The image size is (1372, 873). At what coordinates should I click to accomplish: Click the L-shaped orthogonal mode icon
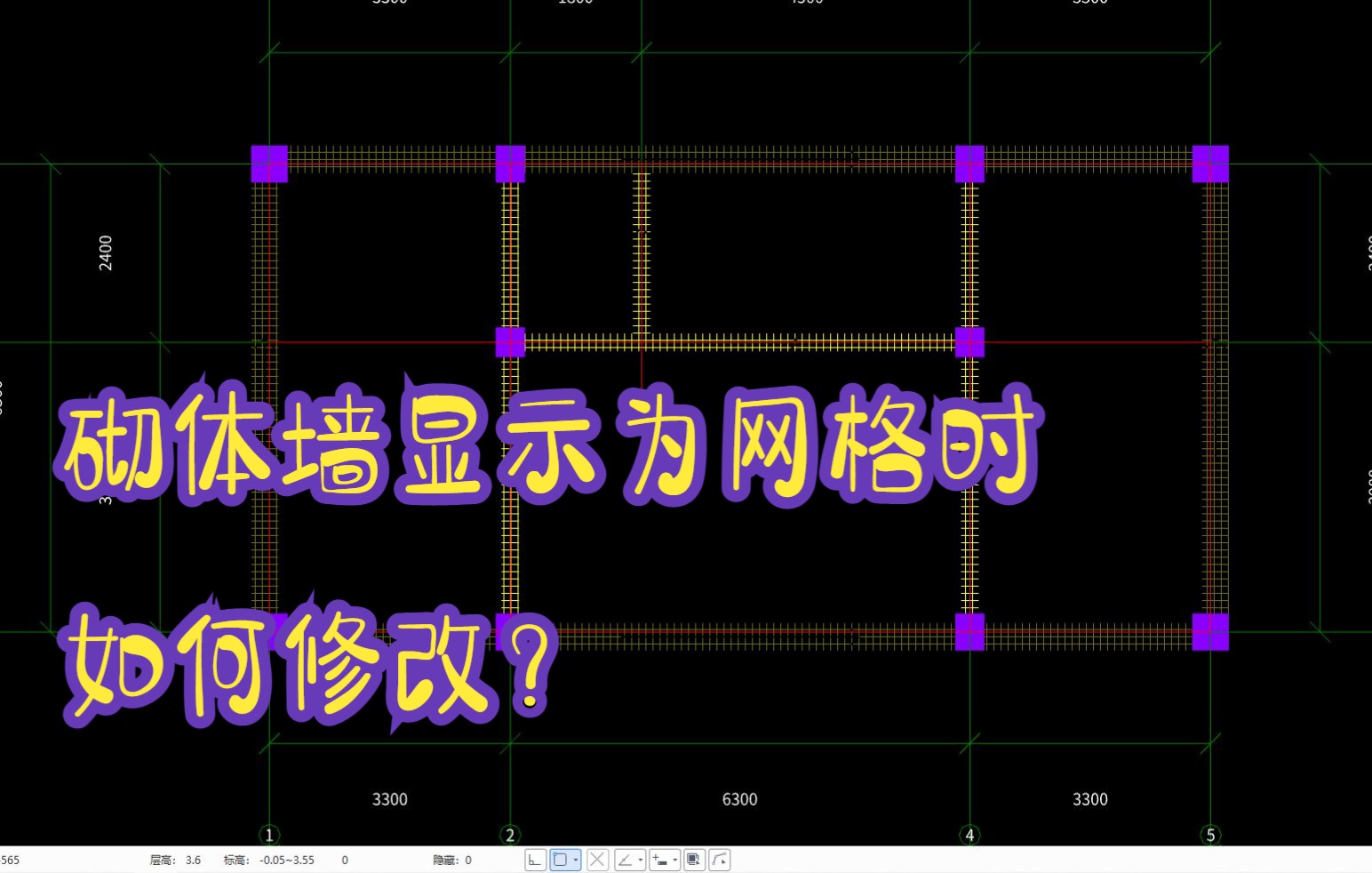click(x=535, y=860)
